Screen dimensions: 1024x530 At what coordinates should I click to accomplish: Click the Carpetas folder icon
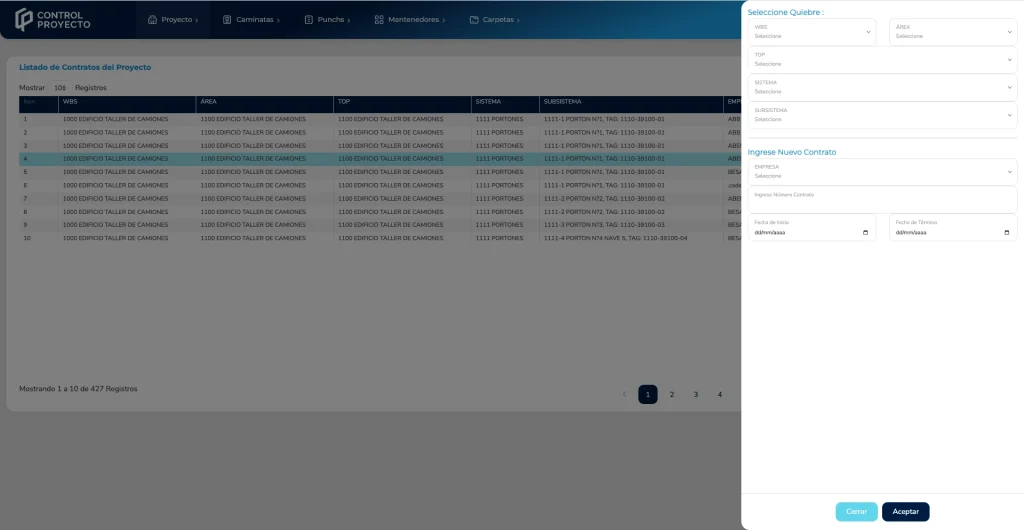pos(474,19)
